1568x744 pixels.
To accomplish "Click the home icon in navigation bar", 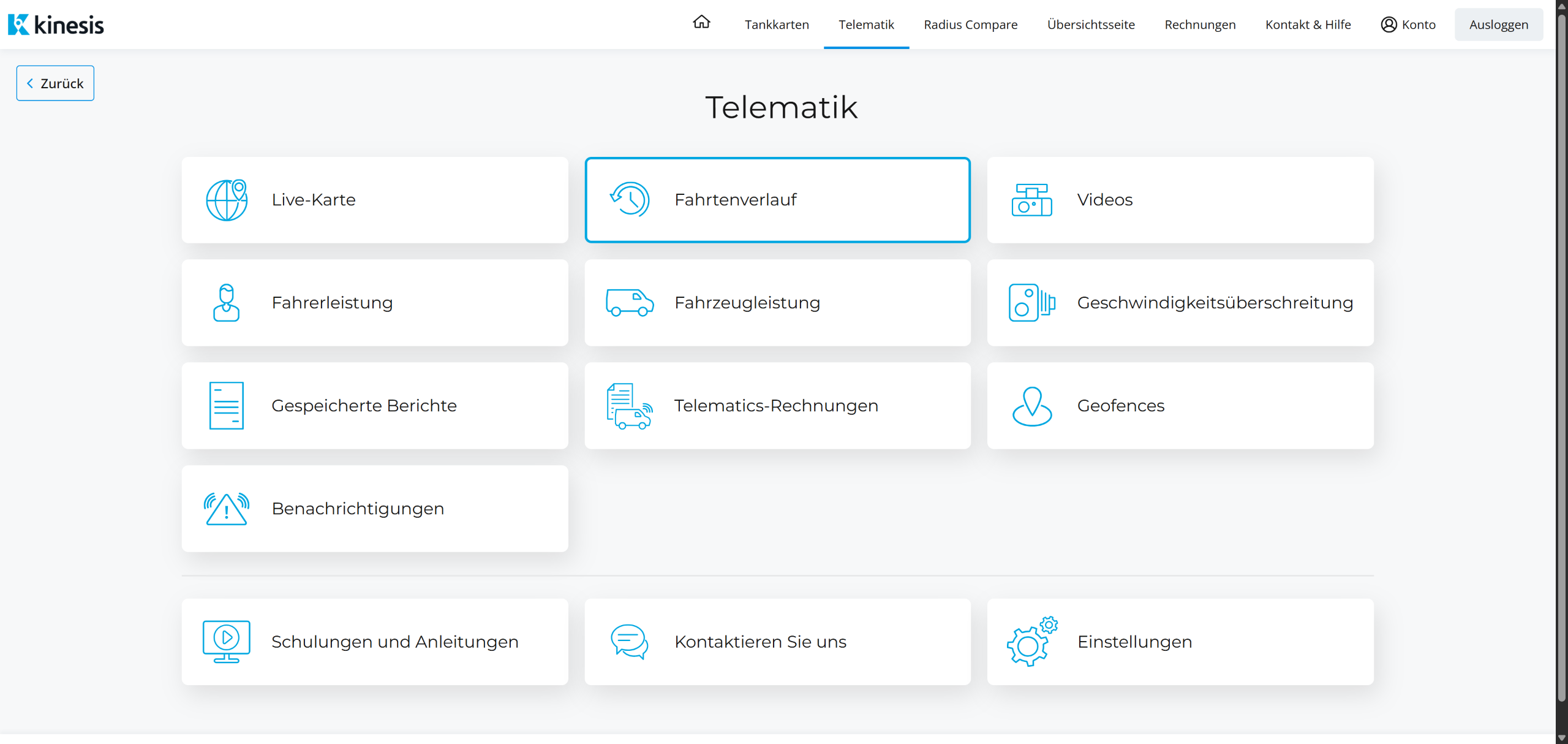I will coord(701,23).
